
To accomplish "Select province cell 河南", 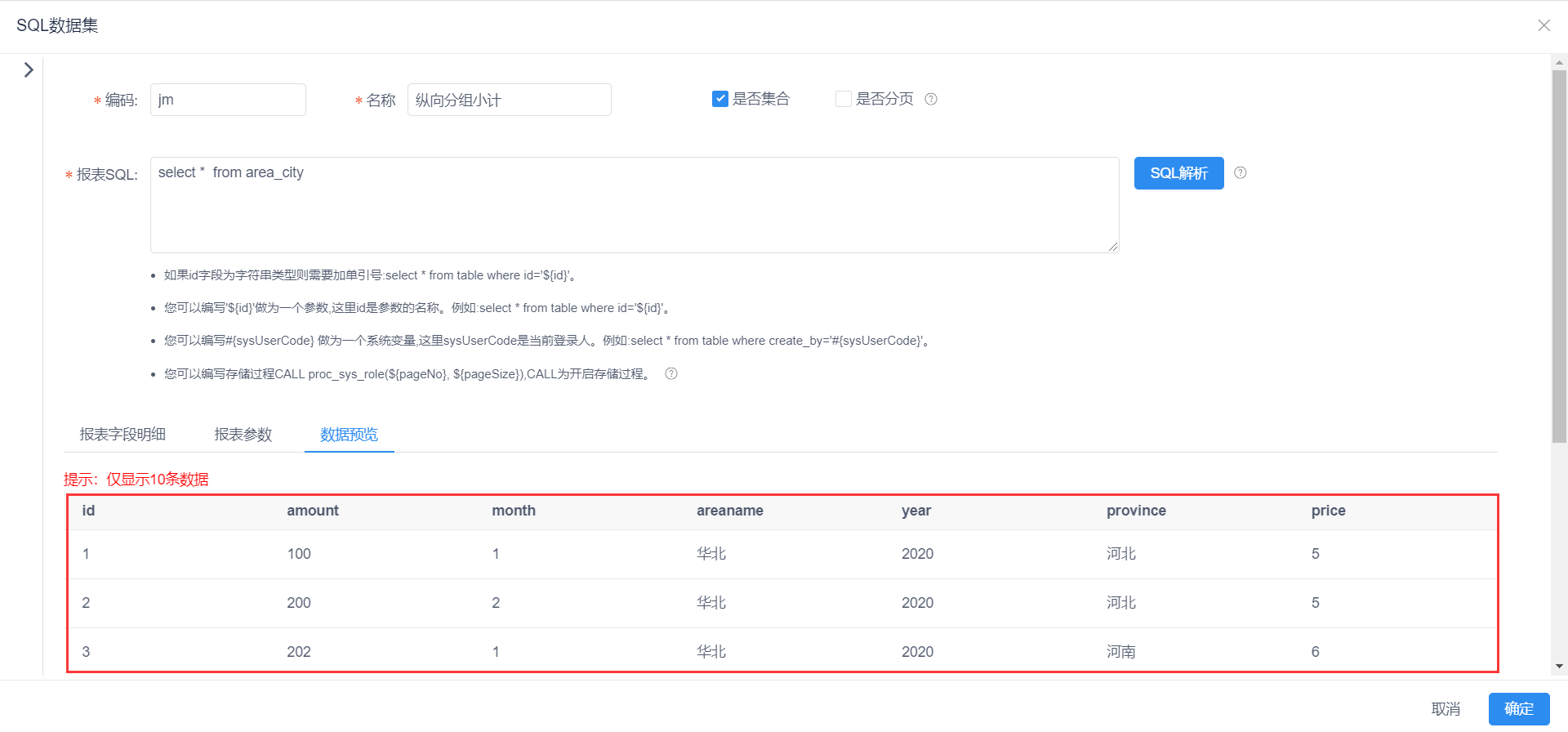I will [x=1121, y=652].
